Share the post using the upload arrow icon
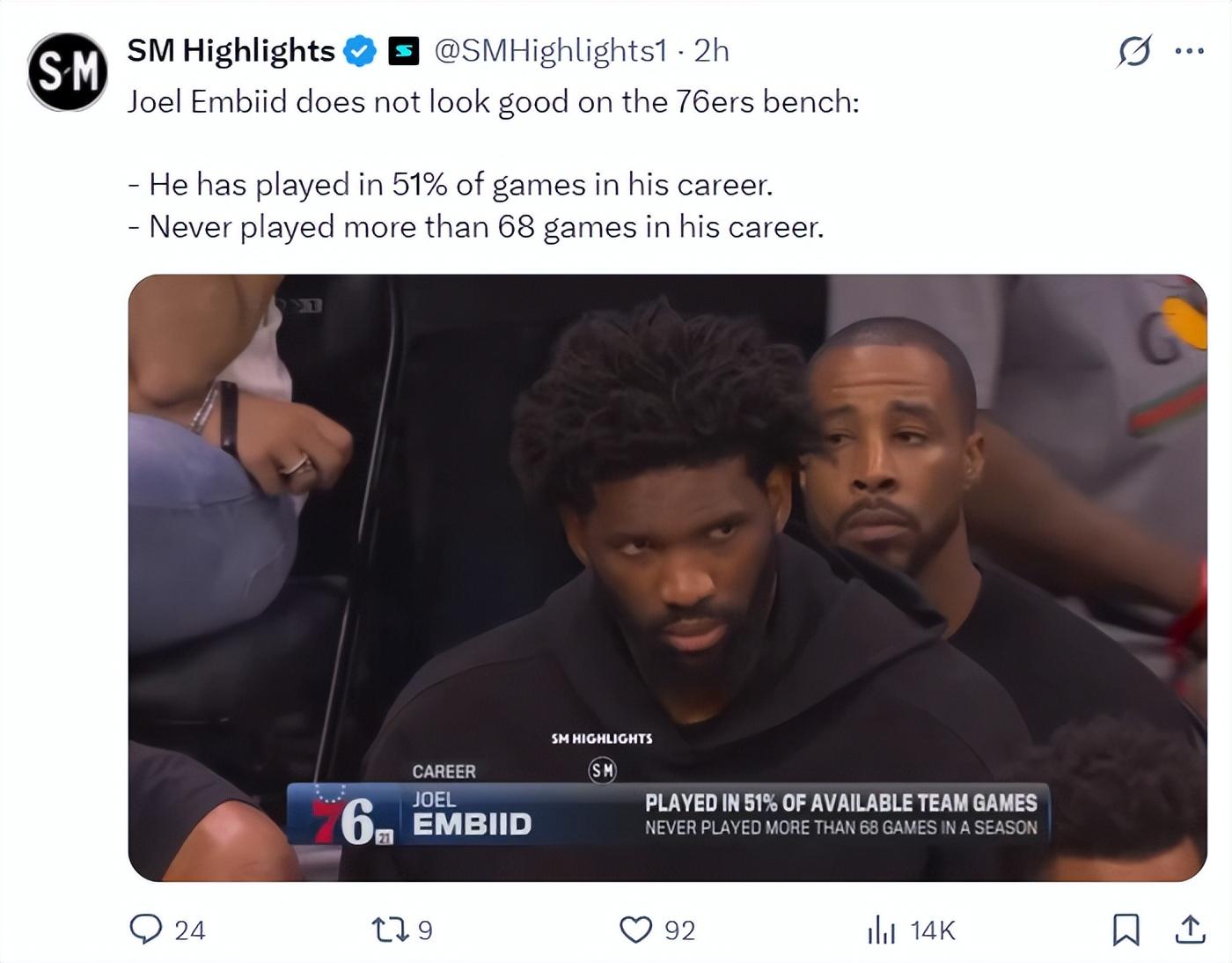 1189,930
